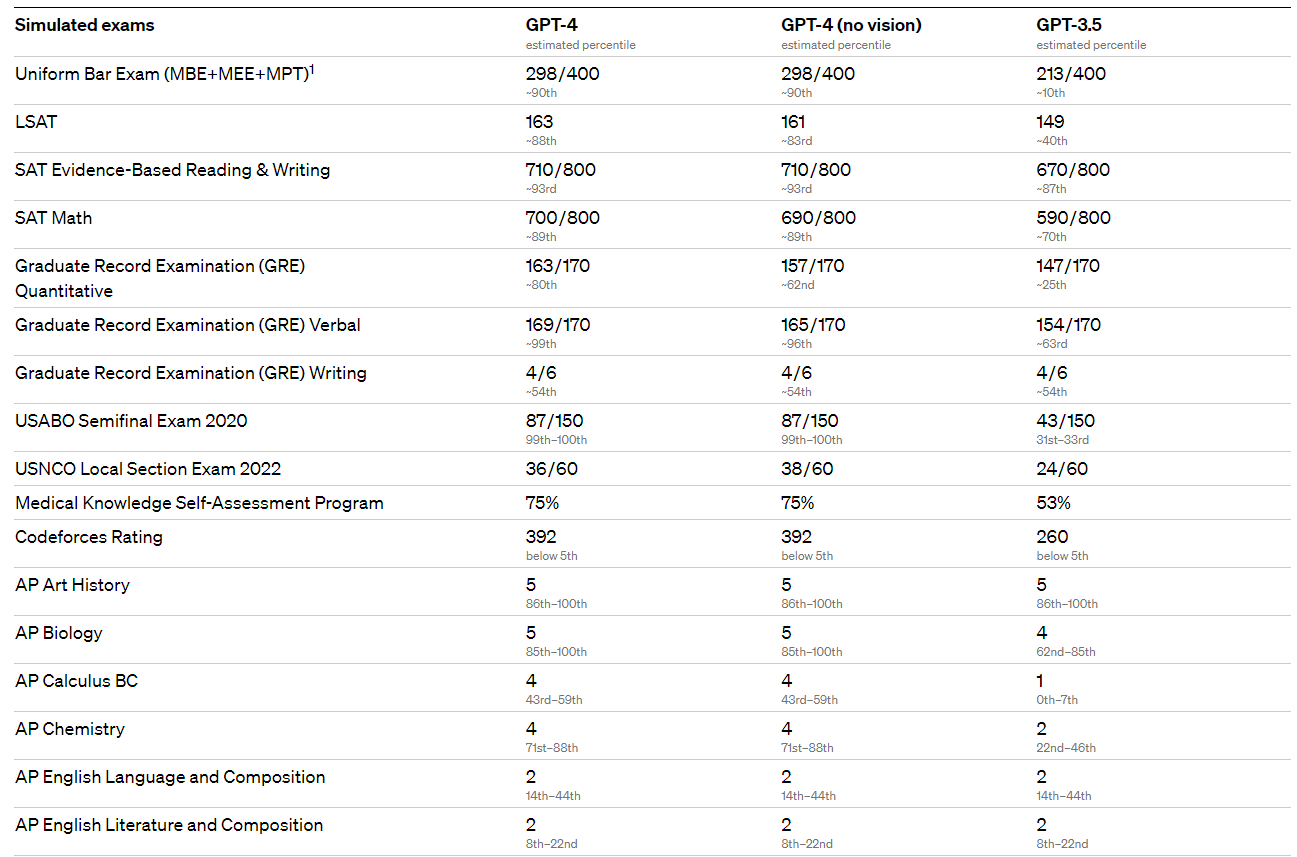
Task: Select SAT Math score "700/800"
Action: click(563, 218)
